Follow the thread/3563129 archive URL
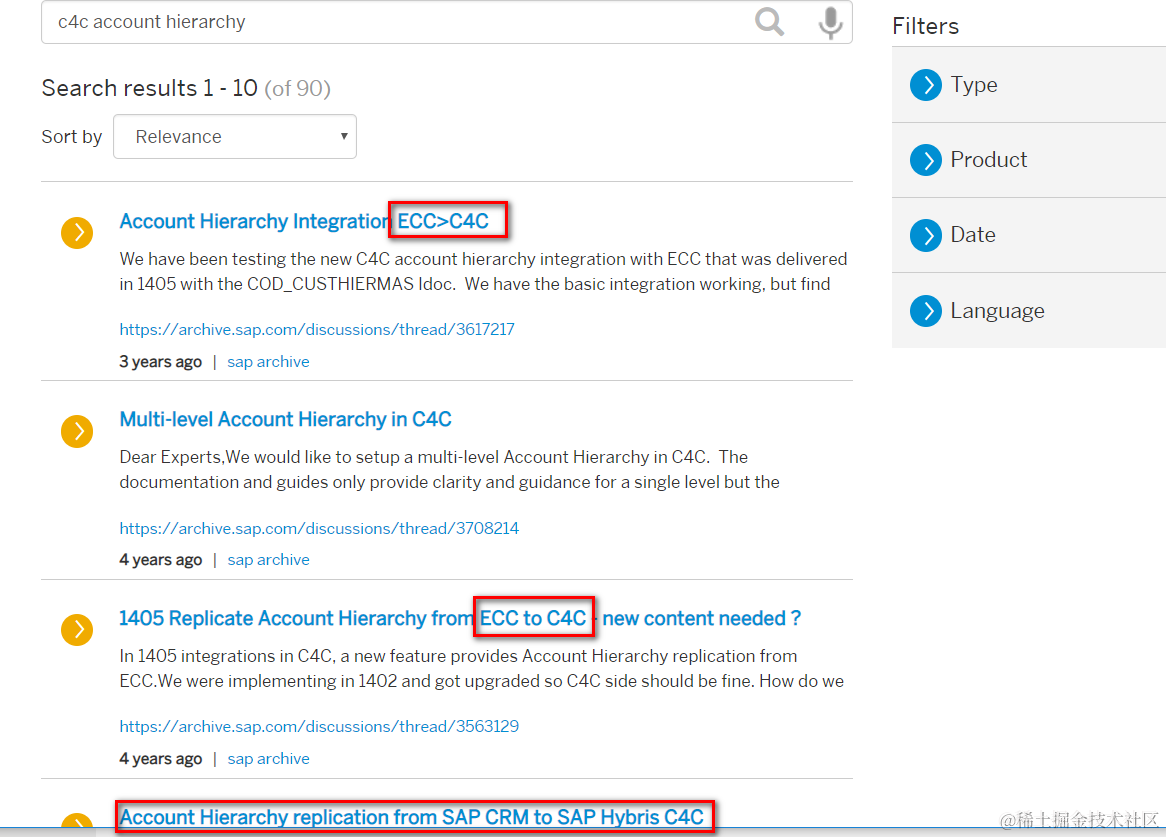This screenshot has height=837, width=1166. (319, 726)
